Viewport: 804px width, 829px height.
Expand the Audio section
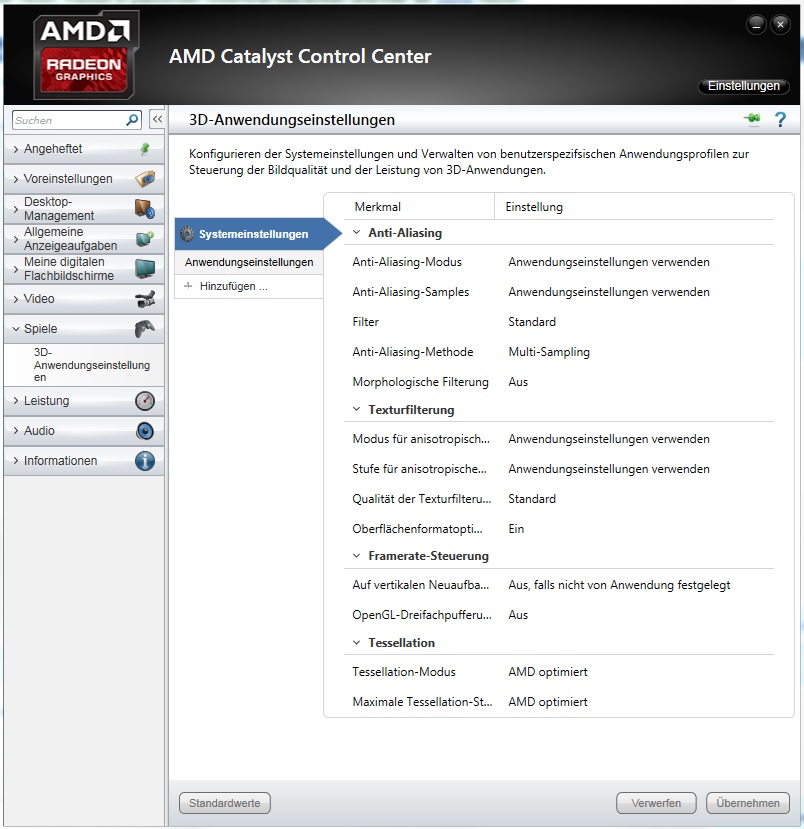(x=16, y=431)
